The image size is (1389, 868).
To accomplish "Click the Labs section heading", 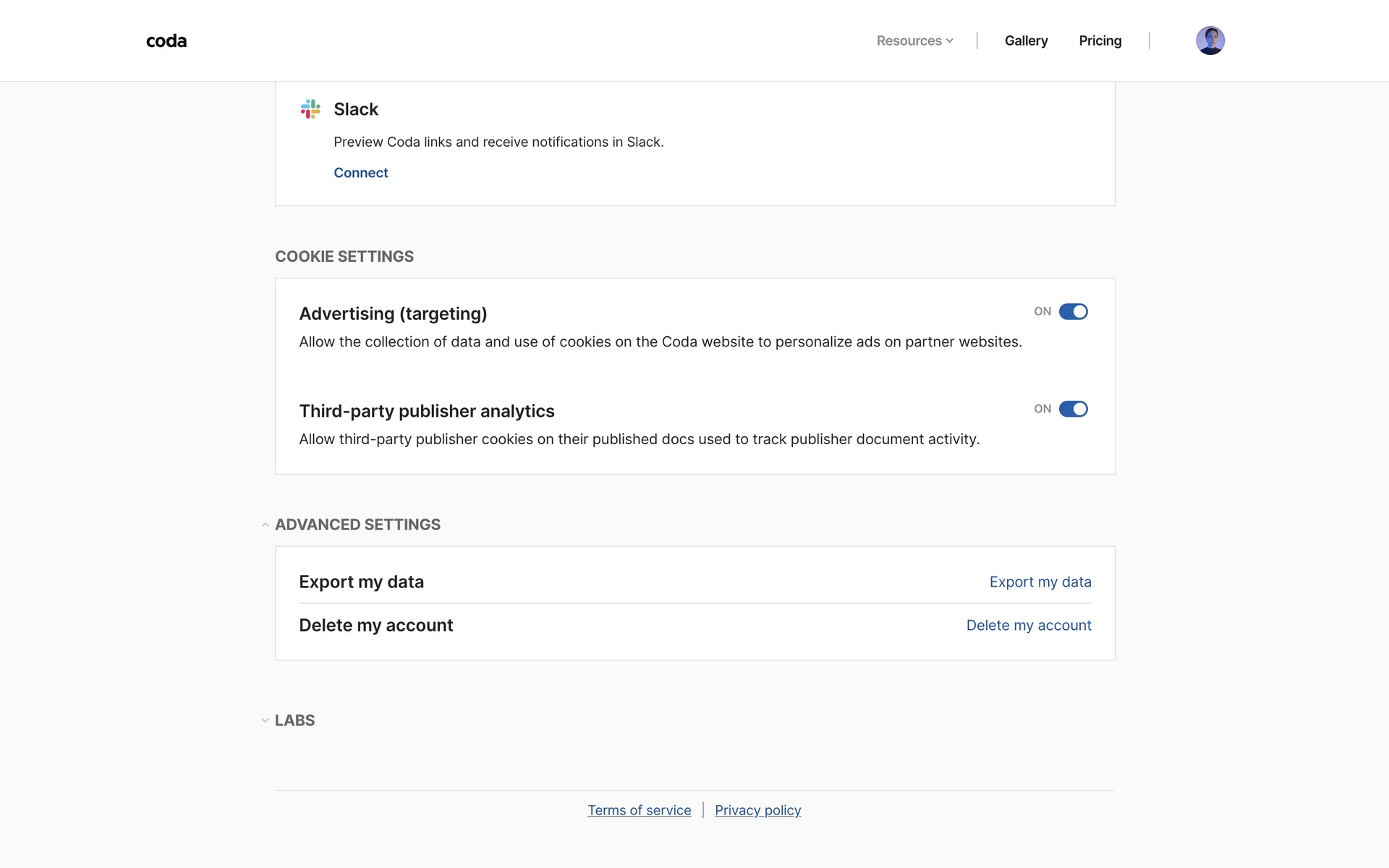I will tap(294, 720).
